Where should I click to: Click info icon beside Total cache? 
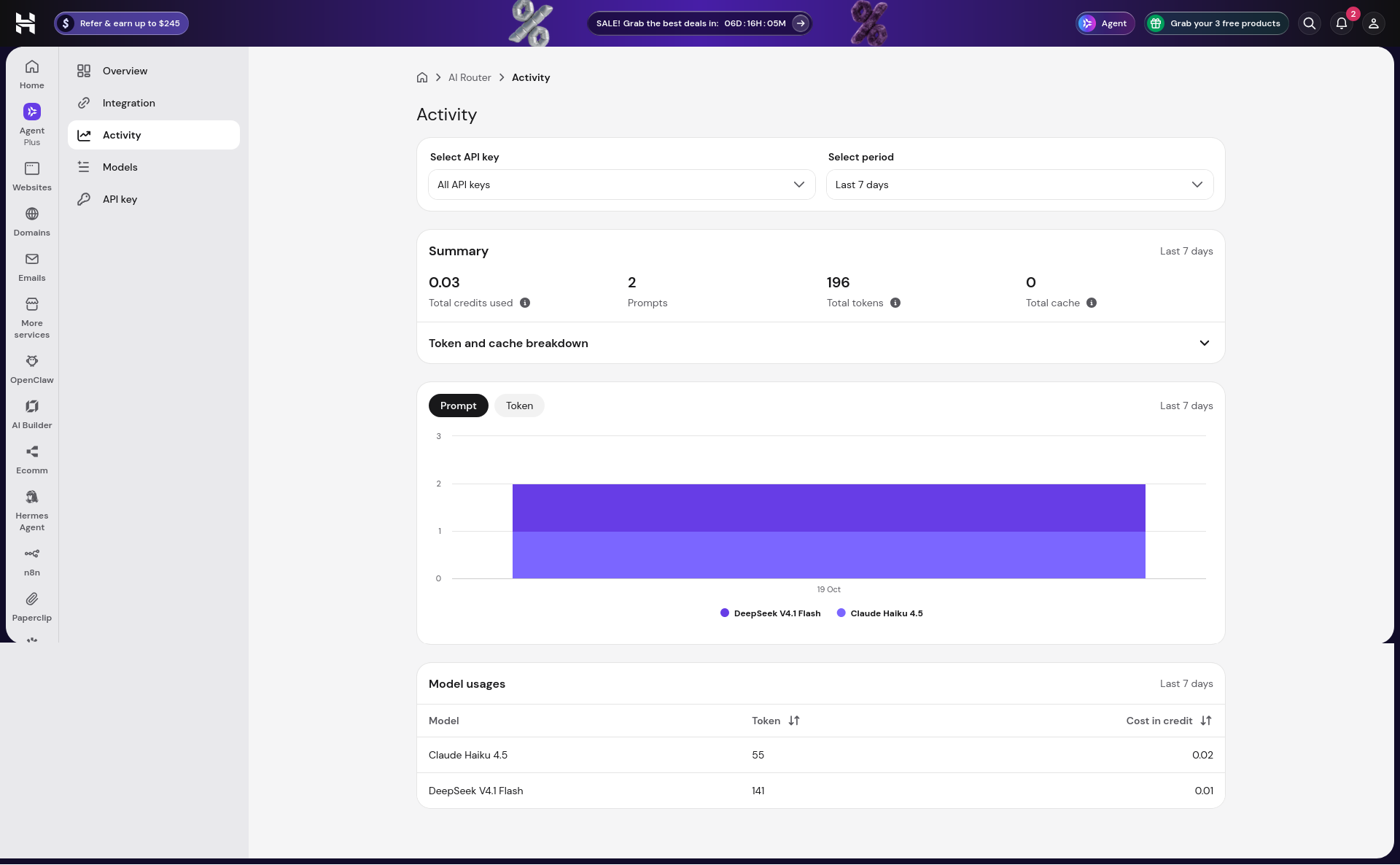pyautogui.click(x=1092, y=303)
